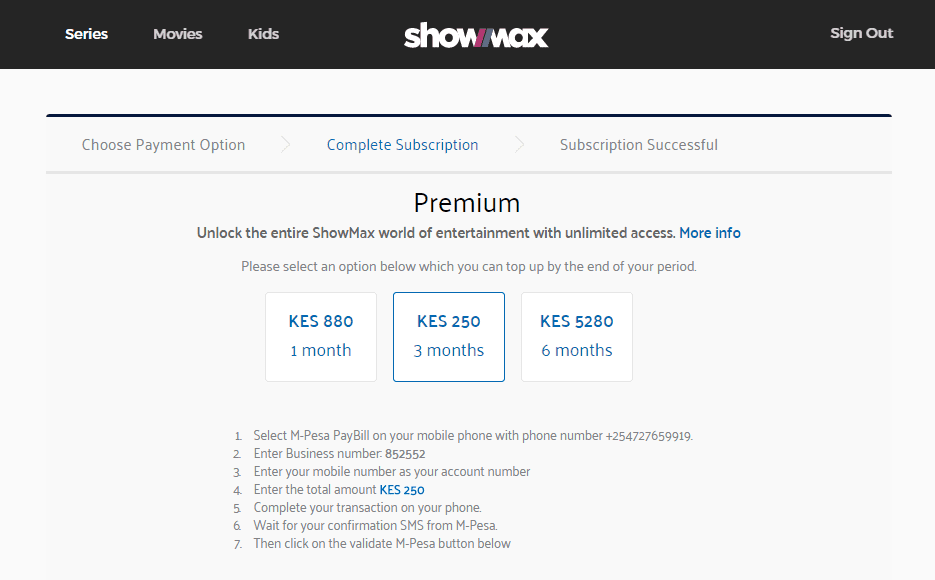Click the chevron after Choose Payment Option
Viewport: 935px width, 580px height.
(286, 144)
